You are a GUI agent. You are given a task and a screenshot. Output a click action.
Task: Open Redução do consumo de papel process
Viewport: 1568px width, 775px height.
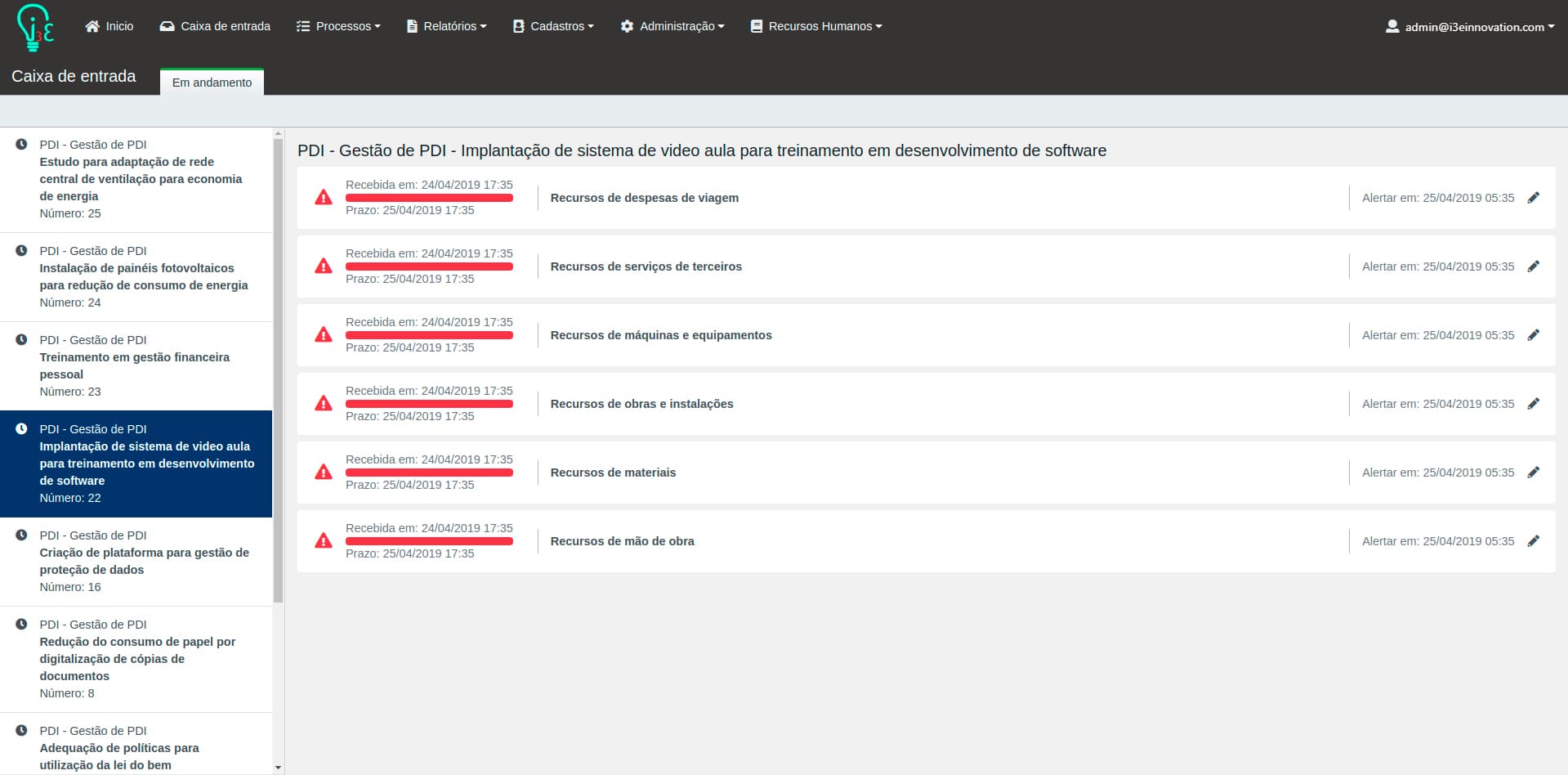(x=136, y=659)
